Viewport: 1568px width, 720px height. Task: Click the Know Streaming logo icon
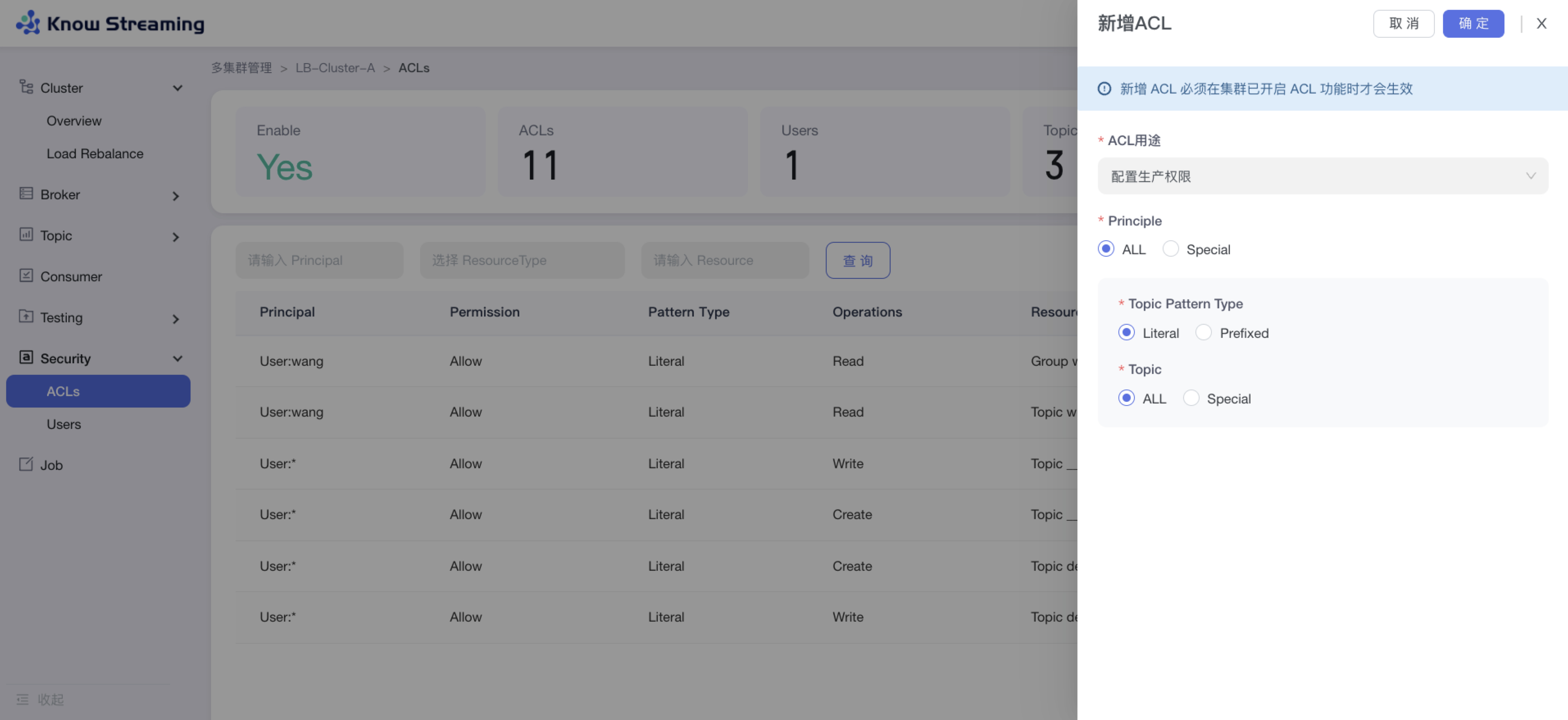(x=28, y=23)
